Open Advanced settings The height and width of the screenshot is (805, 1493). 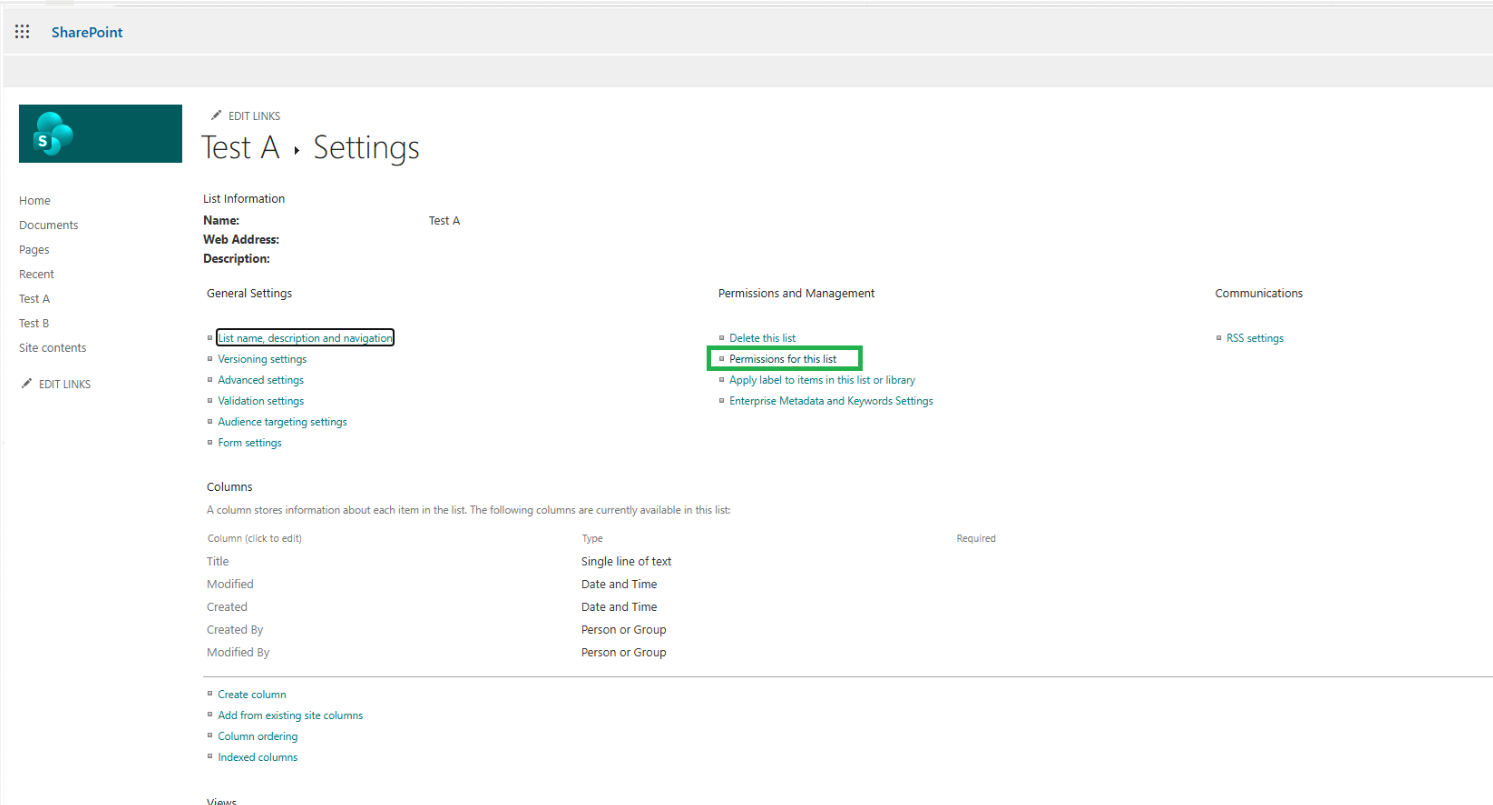pyautogui.click(x=261, y=380)
